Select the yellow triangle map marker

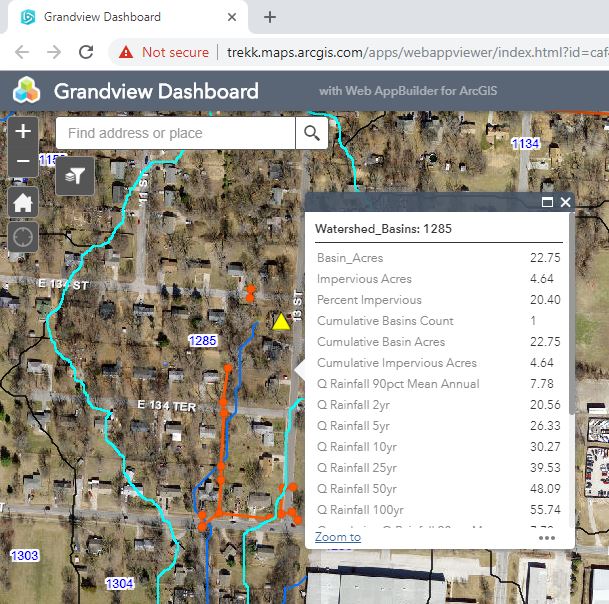(x=281, y=322)
